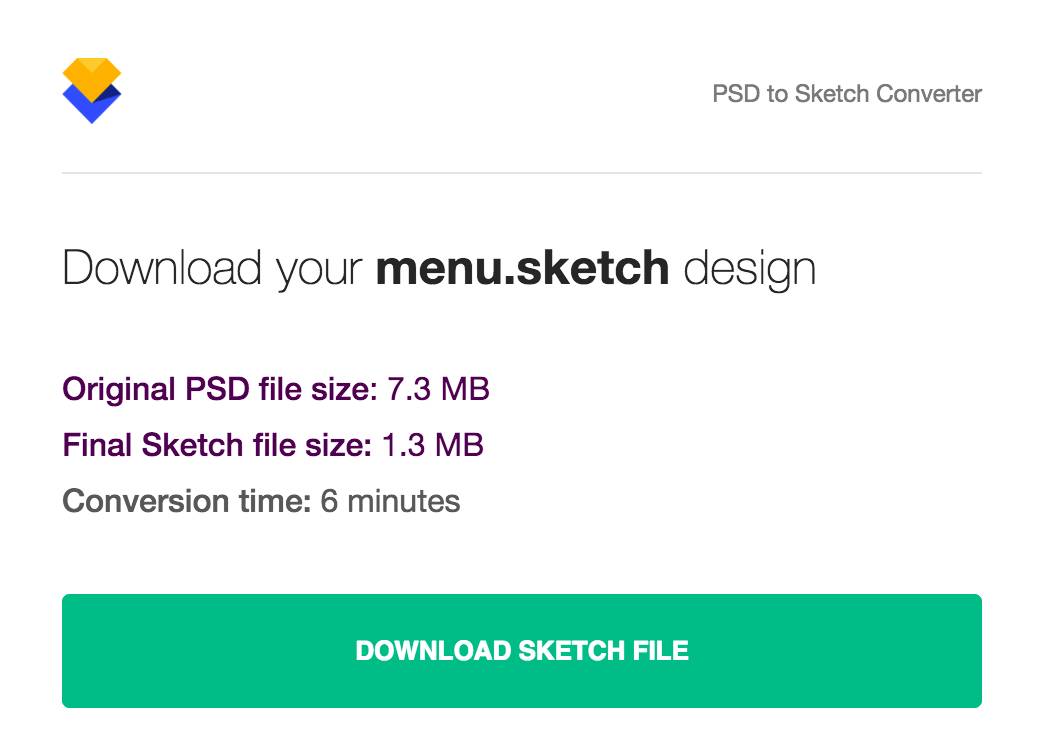Image resolution: width=1048 pixels, height=734 pixels.
Task: Select the menu.sketch file name
Action: click(x=522, y=267)
